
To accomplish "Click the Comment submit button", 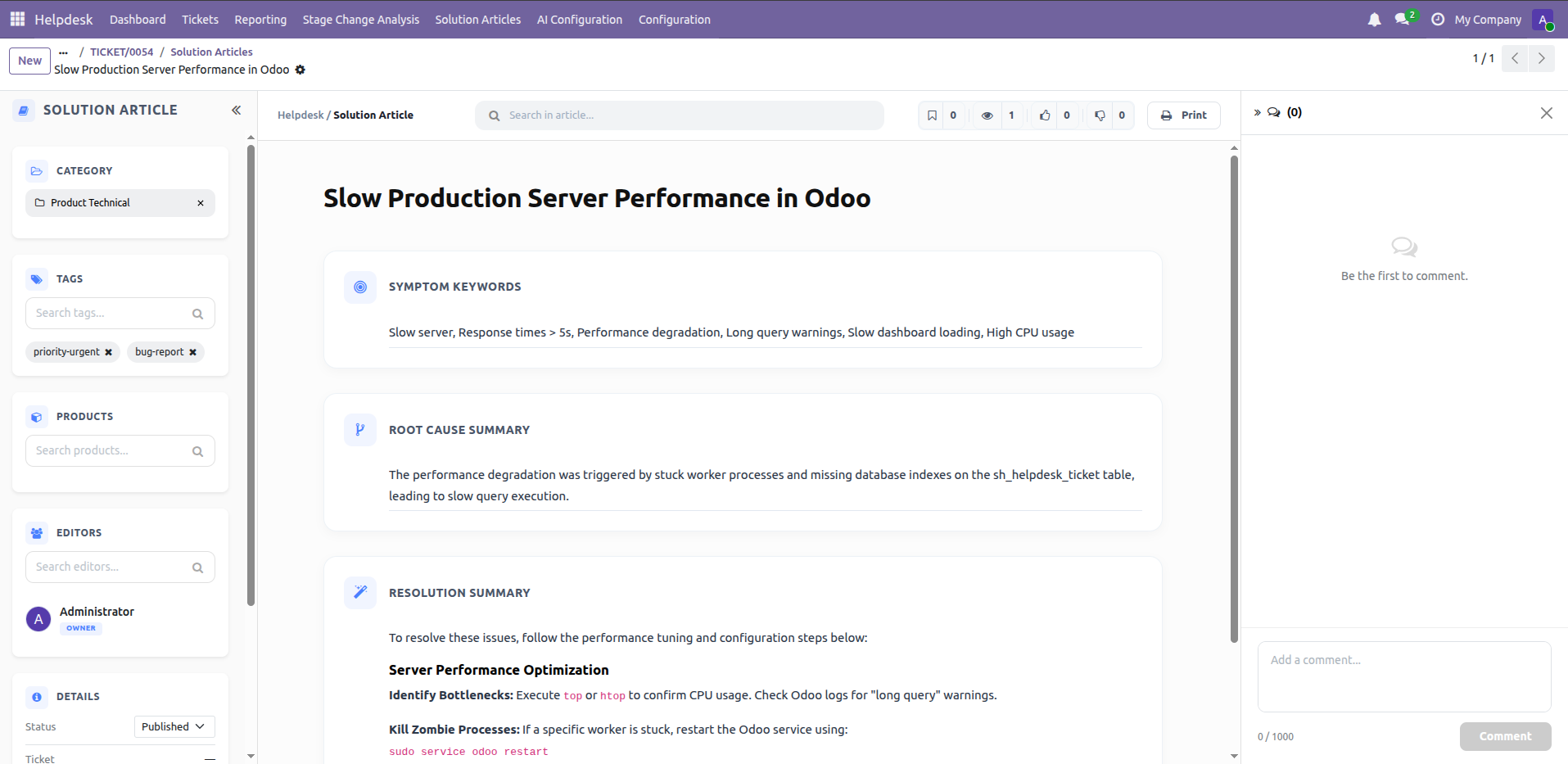I will click(1505, 736).
